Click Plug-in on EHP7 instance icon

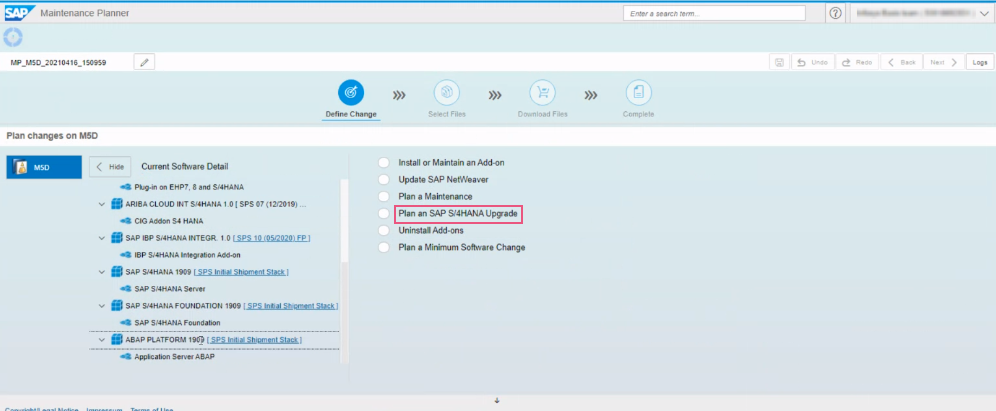click(126, 187)
